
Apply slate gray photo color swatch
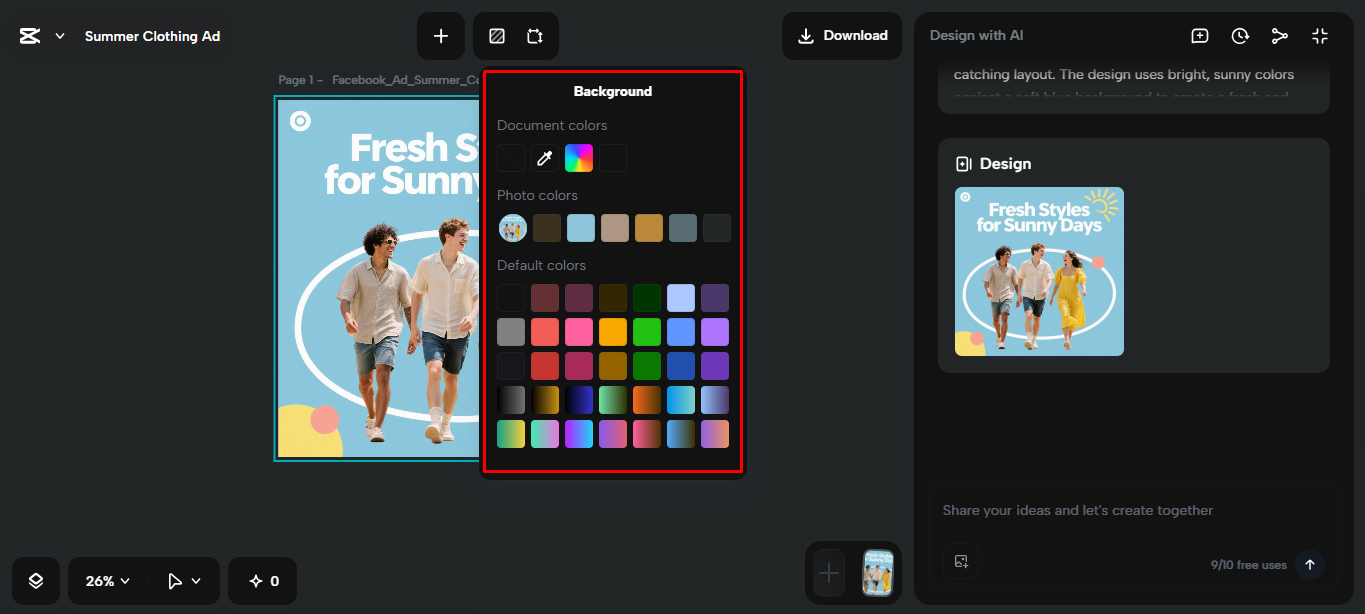coord(683,228)
